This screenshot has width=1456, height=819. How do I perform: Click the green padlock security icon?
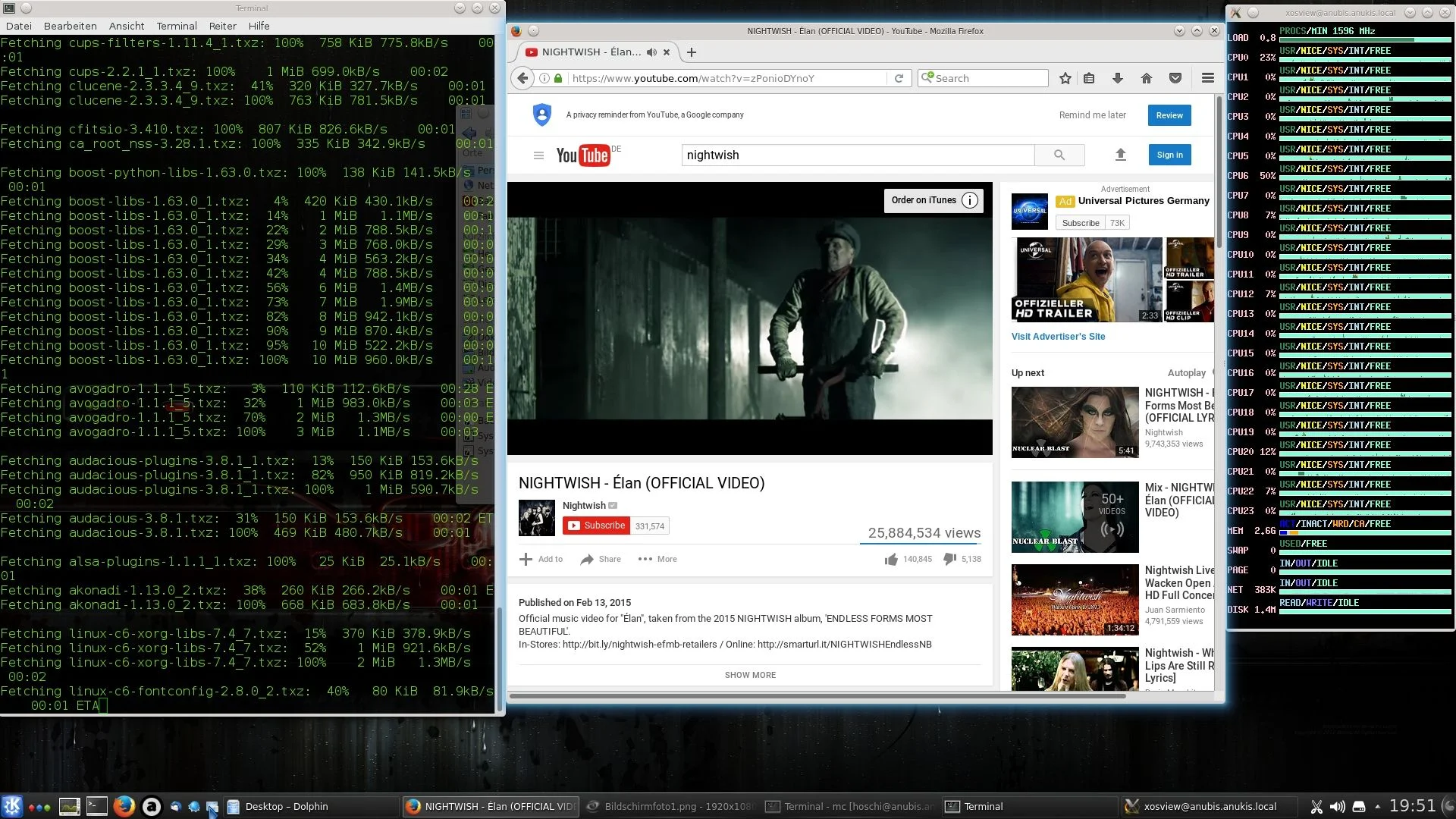(x=559, y=78)
